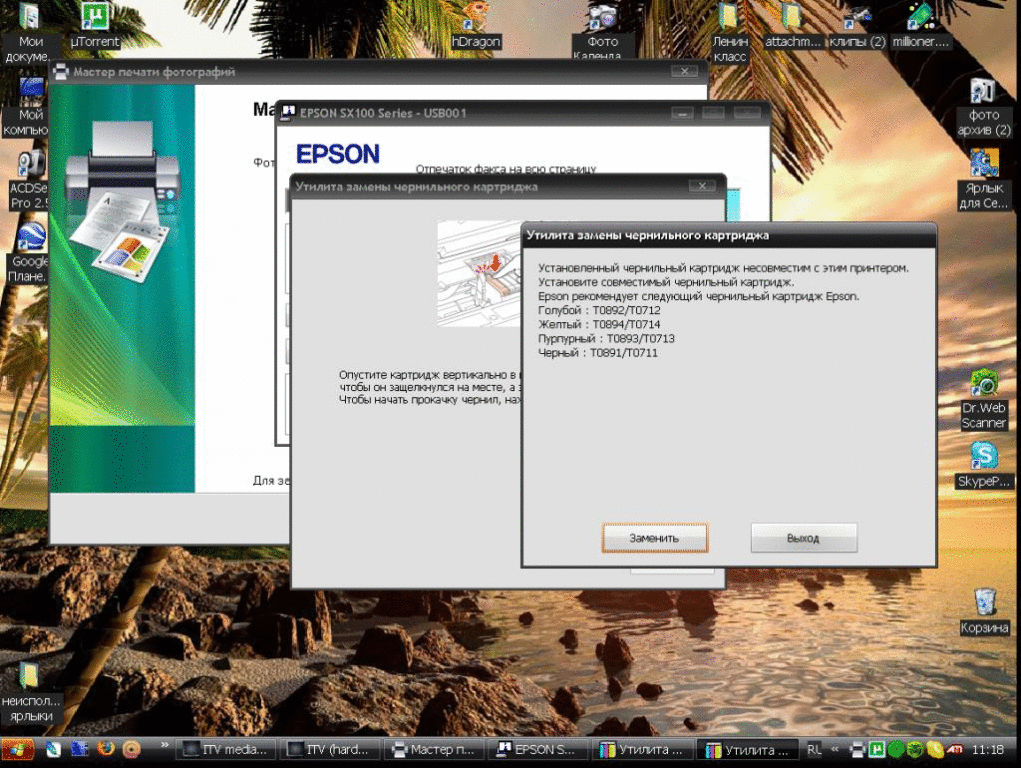Open the millioner desktop shortcut
This screenshot has width=1021, height=768.
[921, 26]
